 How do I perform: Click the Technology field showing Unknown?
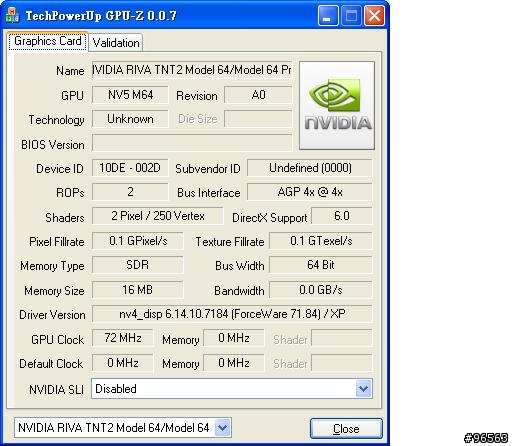(130, 119)
